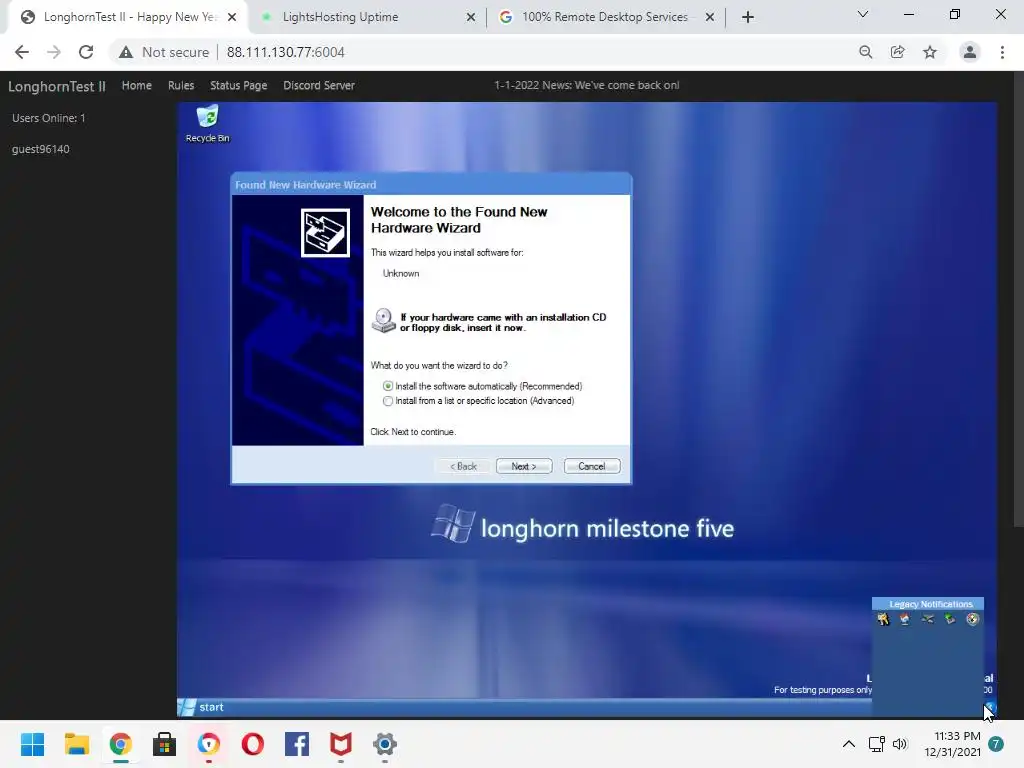Open the Chrome three-dot menu
This screenshot has width=1024, height=768.
tap(1002, 52)
